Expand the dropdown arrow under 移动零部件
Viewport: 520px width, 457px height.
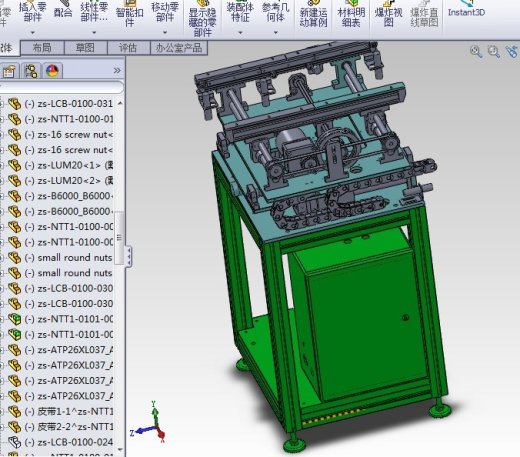point(165,32)
